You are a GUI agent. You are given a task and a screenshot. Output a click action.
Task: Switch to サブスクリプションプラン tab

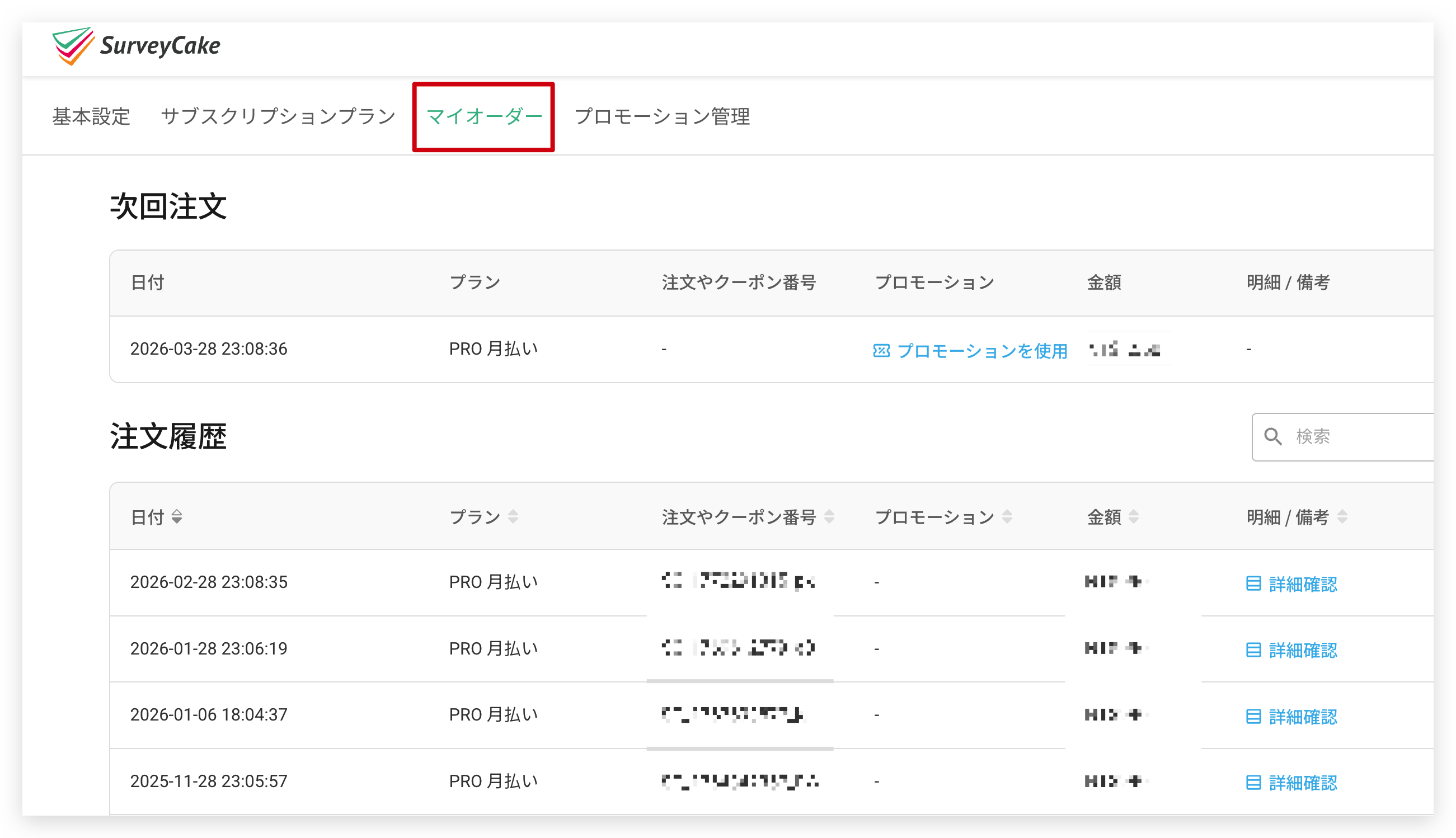pyautogui.click(x=278, y=117)
